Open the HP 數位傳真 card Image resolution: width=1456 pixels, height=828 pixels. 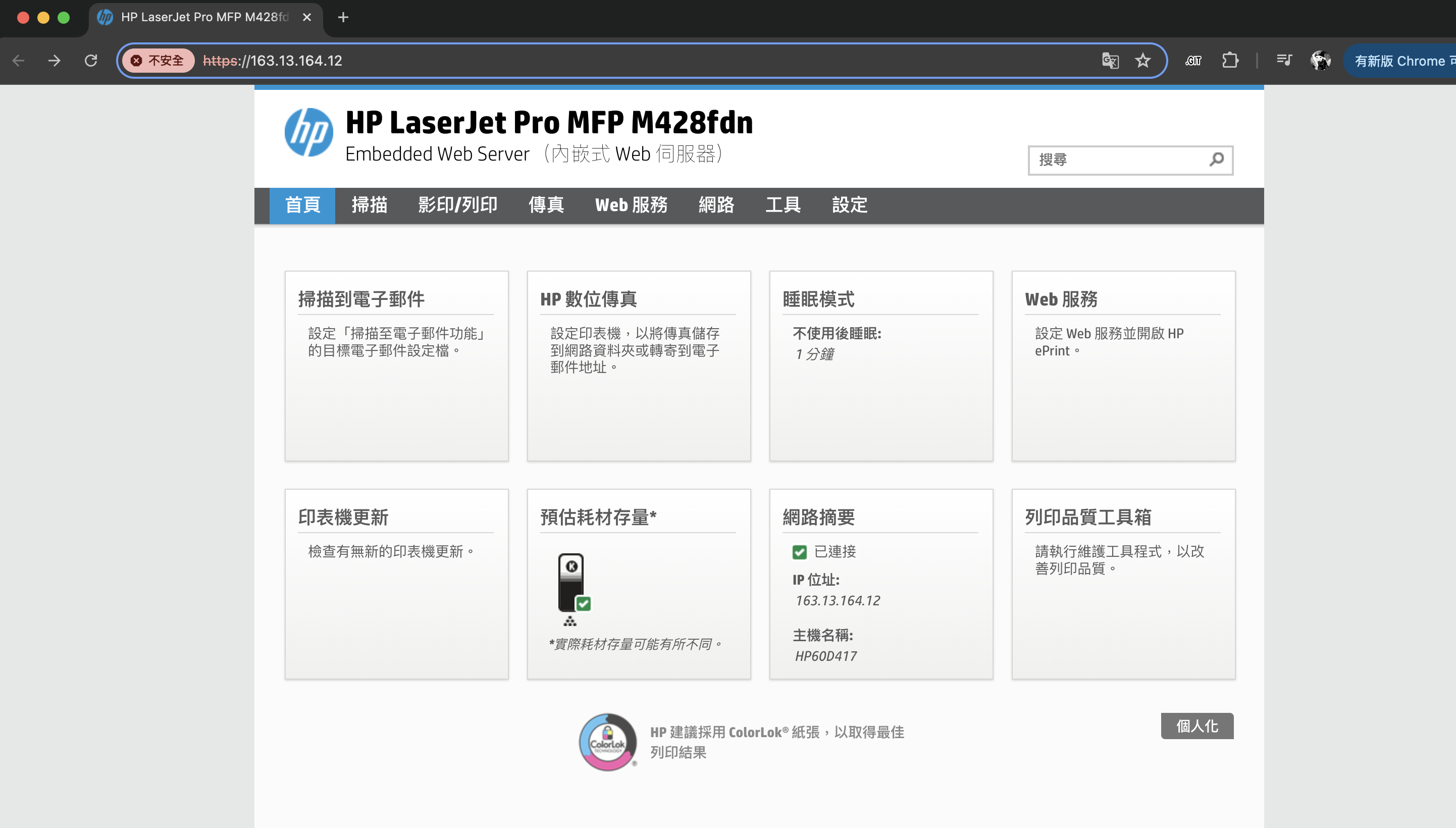pos(639,366)
